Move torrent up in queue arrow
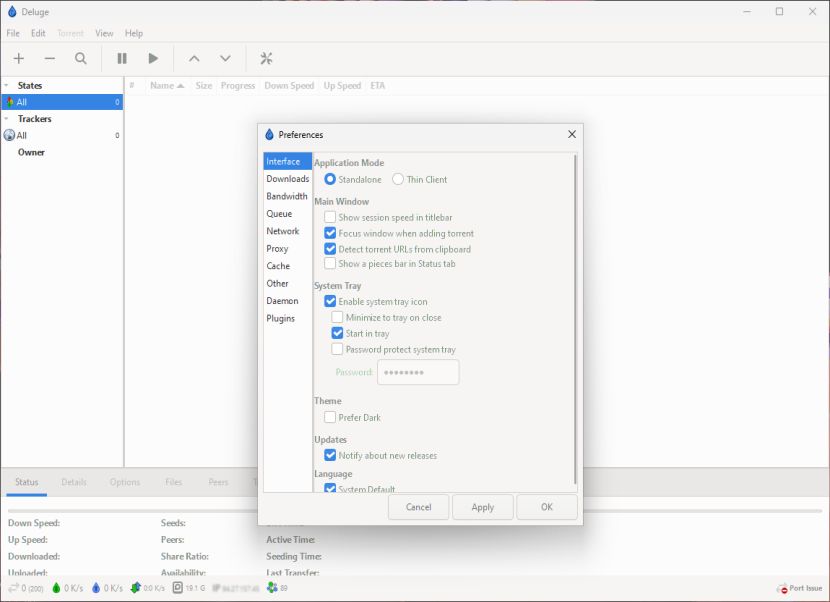830x602 pixels. click(x=194, y=58)
